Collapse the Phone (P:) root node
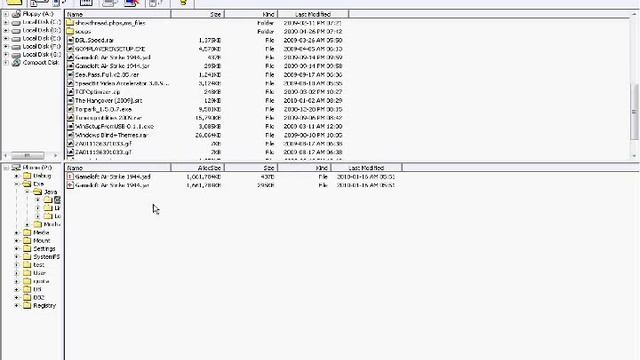 coord(6,167)
